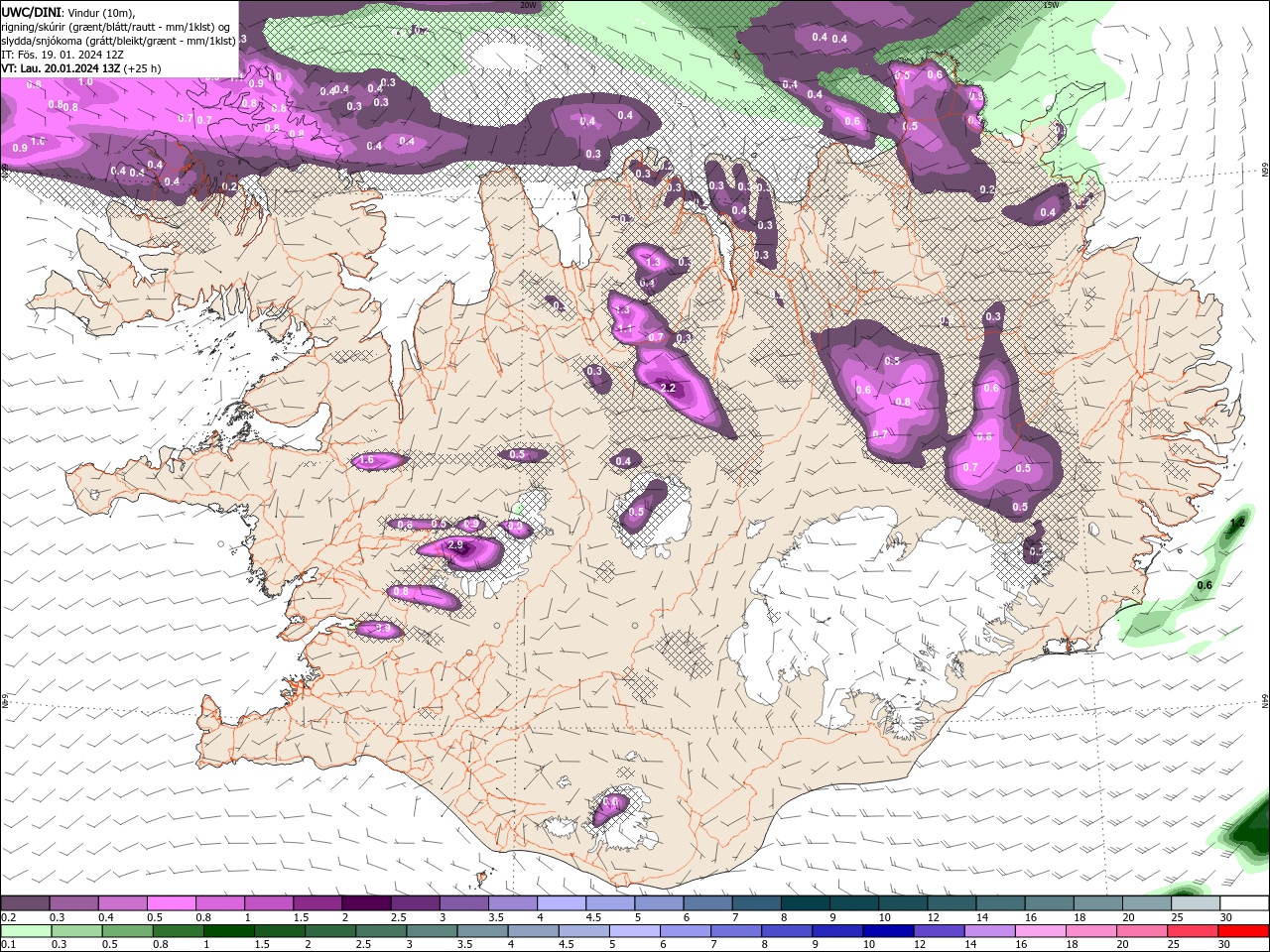Click the darkest purple snow legend swatch at 2
This screenshot has width=1270, height=952.
point(365,903)
